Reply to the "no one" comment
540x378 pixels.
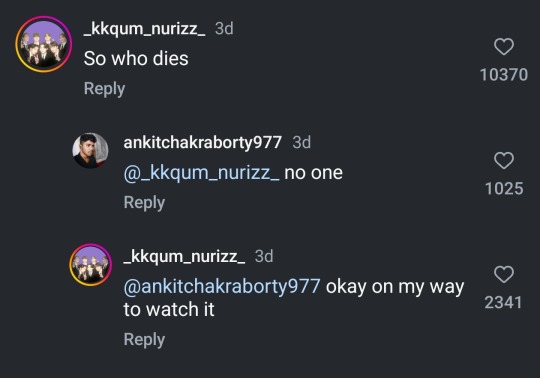pos(144,203)
